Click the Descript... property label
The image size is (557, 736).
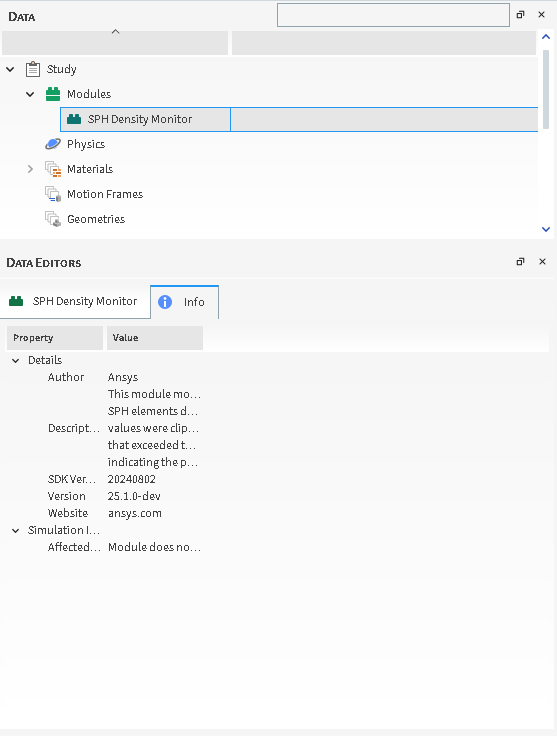click(x=74, y=428)
